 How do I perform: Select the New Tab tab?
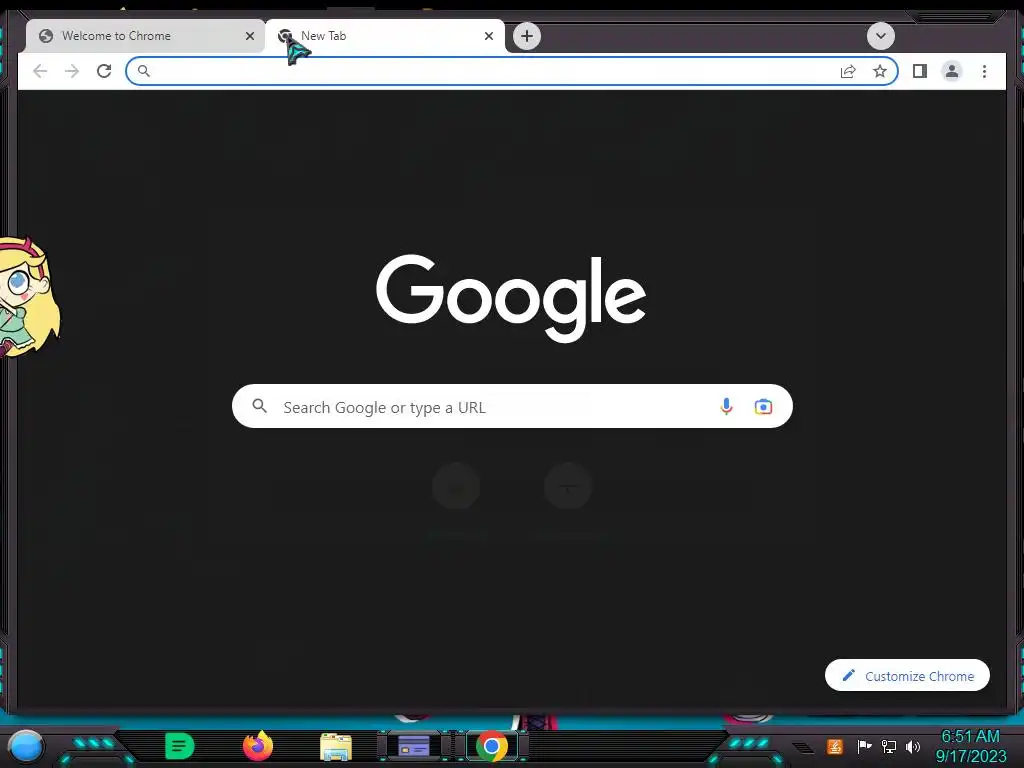point(385,36)
